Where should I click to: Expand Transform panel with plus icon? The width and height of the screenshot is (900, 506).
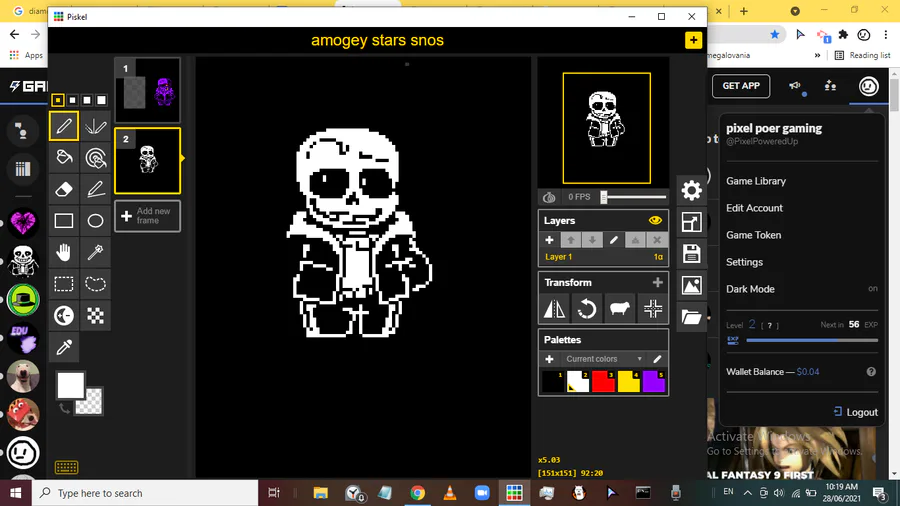pos(657,282)
